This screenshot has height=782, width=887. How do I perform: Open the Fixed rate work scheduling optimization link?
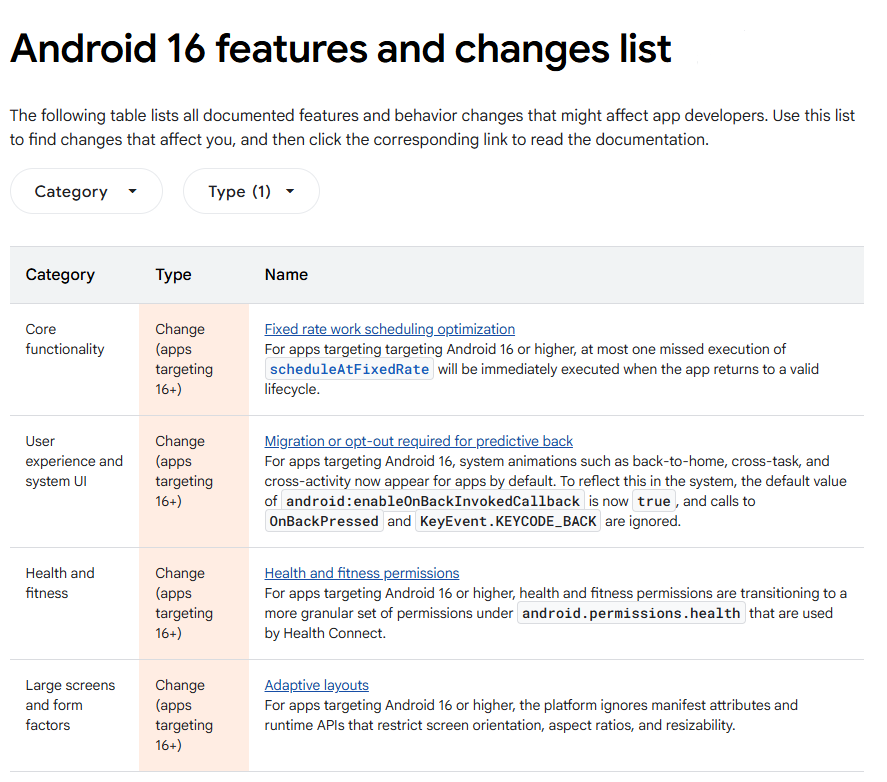click(x=389, y=329)
